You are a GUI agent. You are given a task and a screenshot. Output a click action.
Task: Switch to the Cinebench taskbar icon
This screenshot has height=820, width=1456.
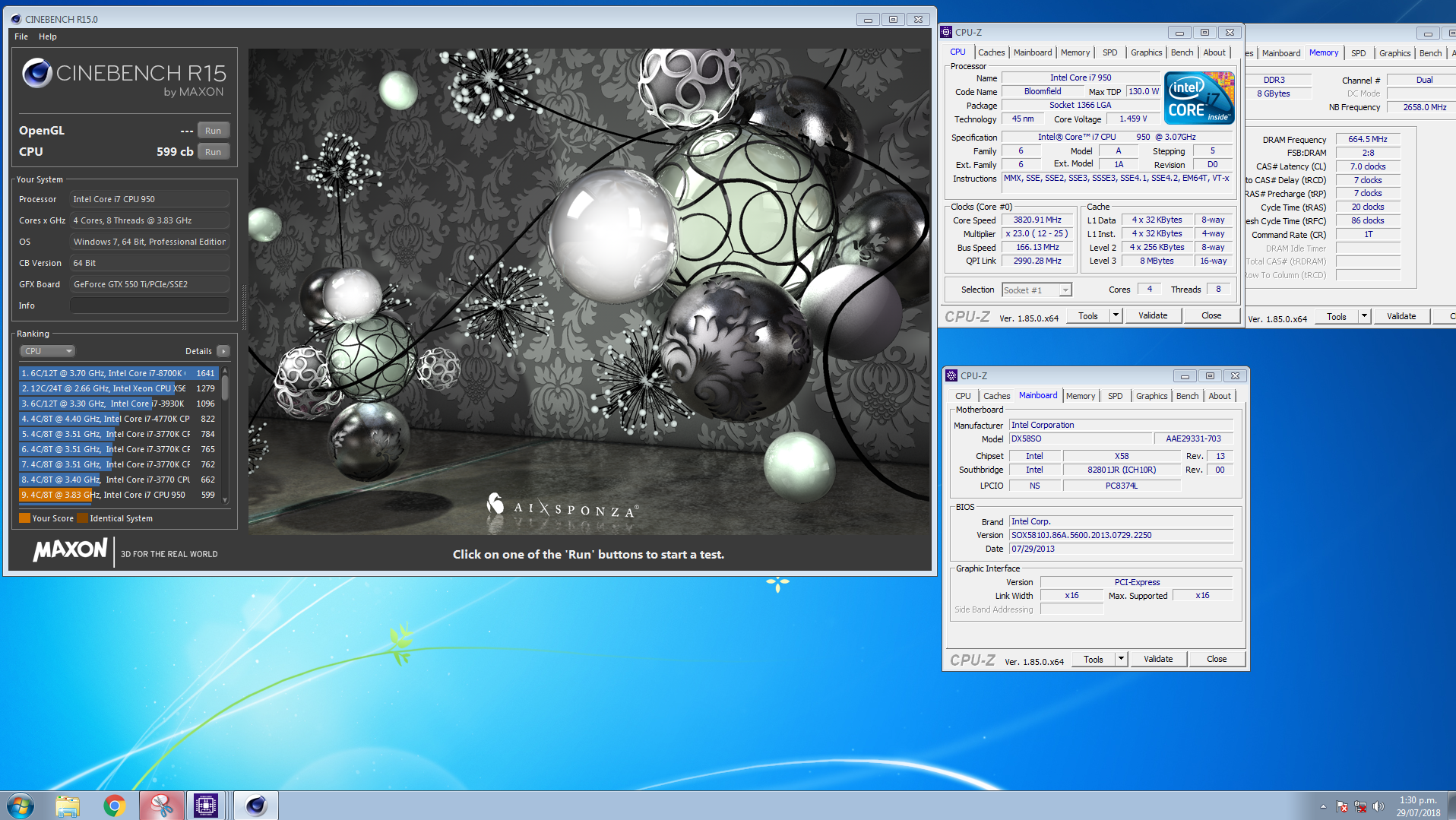point(256,806)
